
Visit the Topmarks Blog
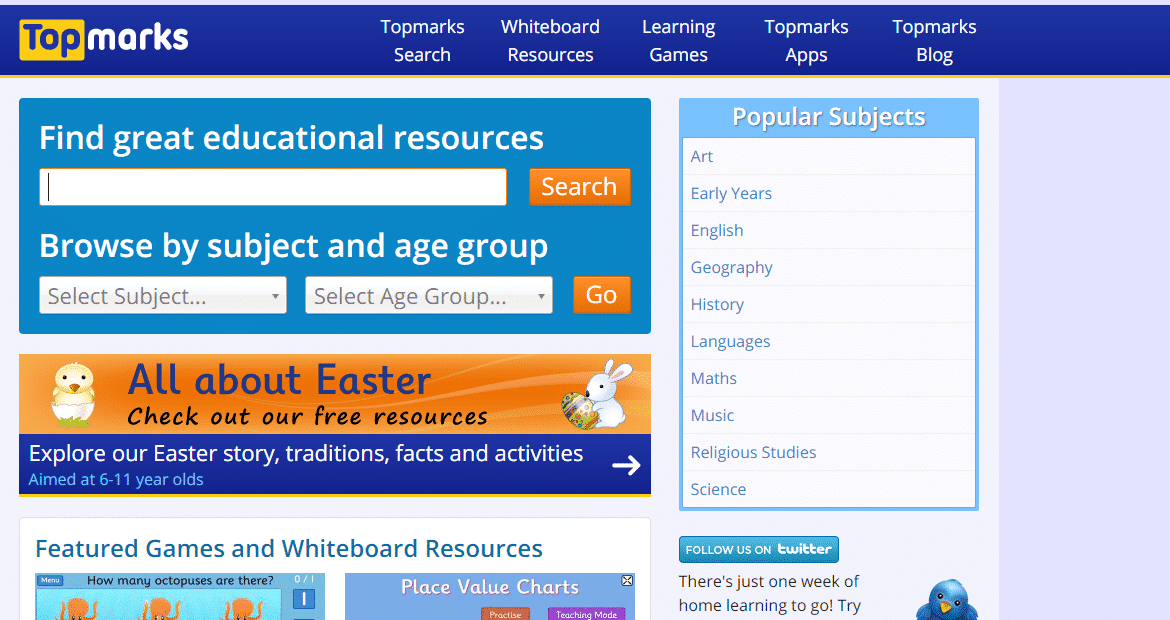pos(934,40)
